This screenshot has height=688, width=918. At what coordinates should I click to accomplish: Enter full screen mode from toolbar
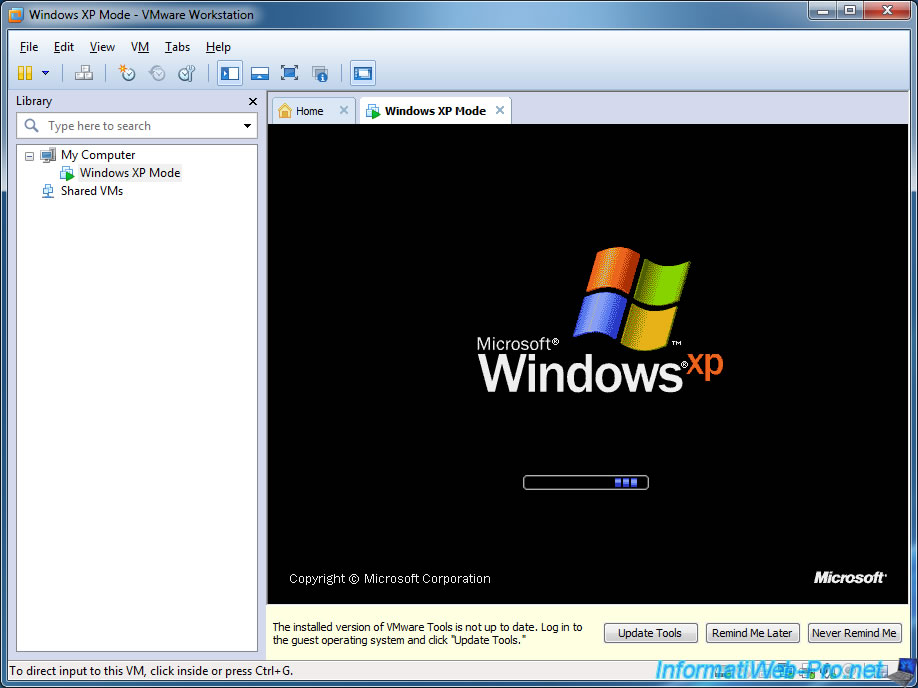(x=289, y=73)
